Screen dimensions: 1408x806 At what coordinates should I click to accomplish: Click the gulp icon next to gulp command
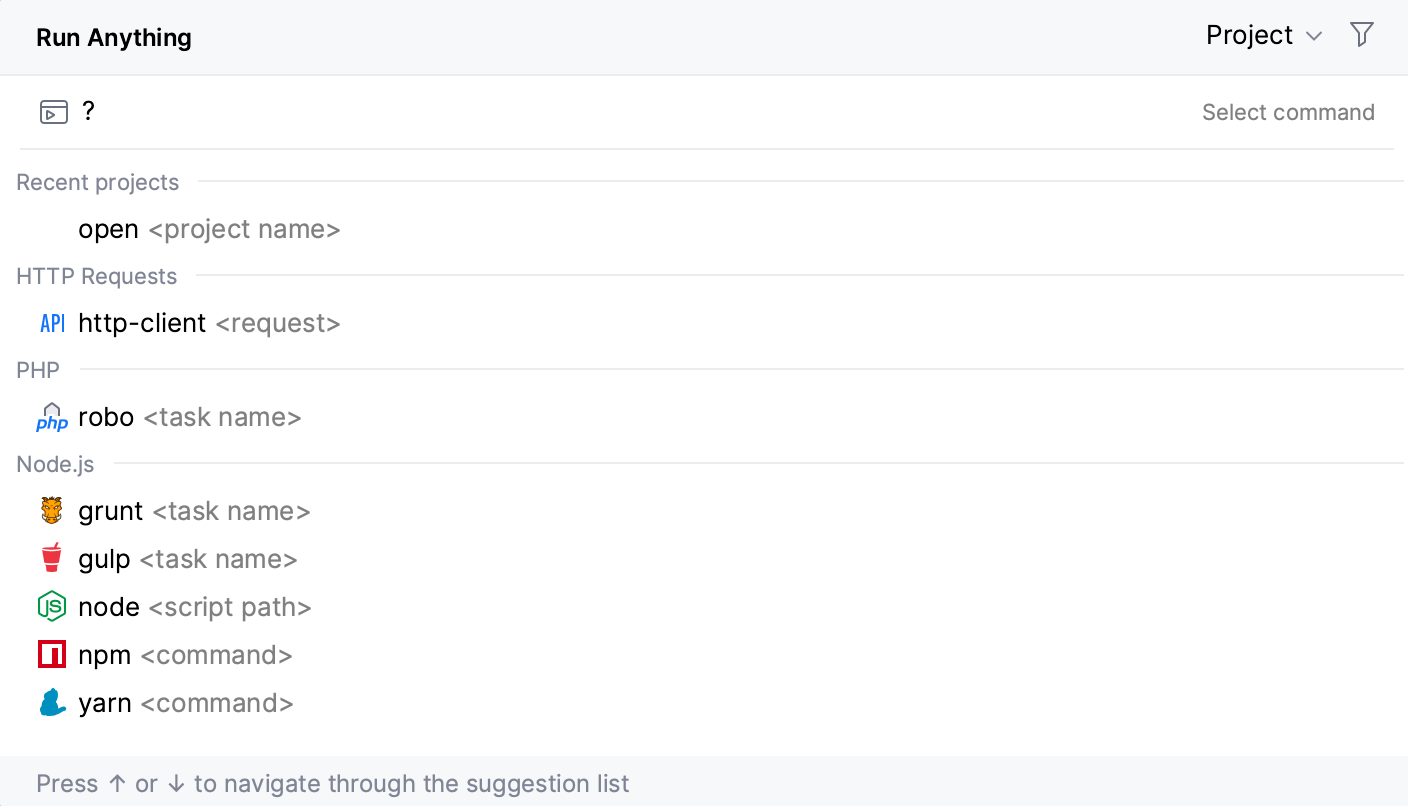click(x=51, y=558)
